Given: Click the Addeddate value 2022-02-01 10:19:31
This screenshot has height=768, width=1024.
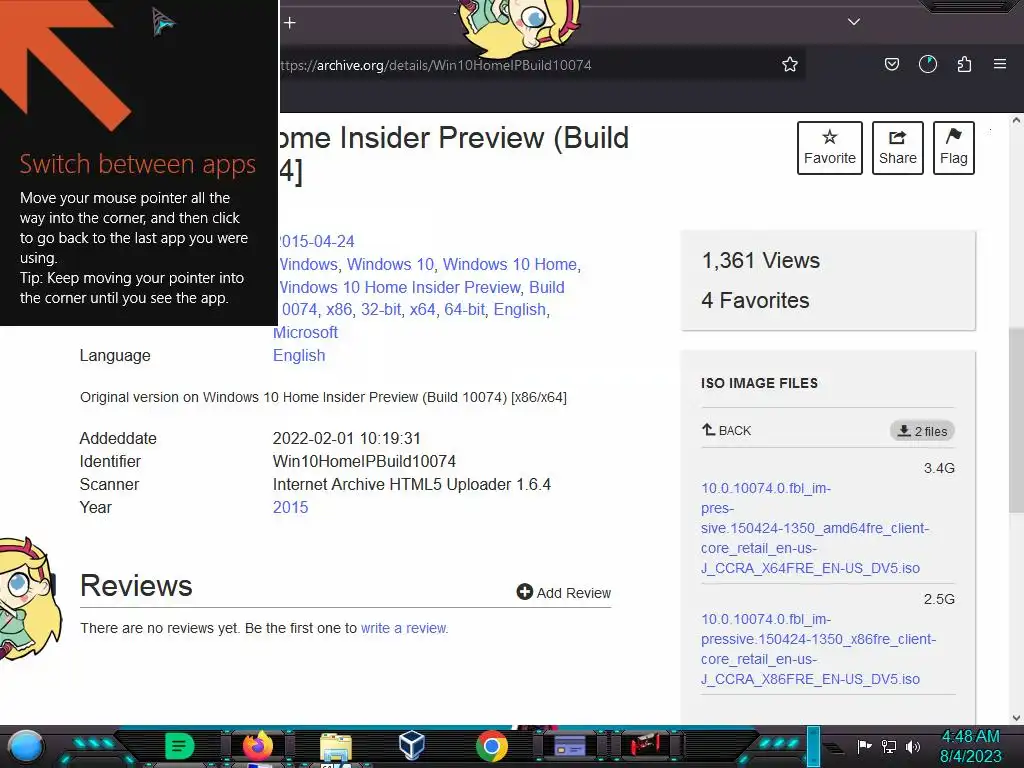Looking at the screenshot, I should 347,438.
